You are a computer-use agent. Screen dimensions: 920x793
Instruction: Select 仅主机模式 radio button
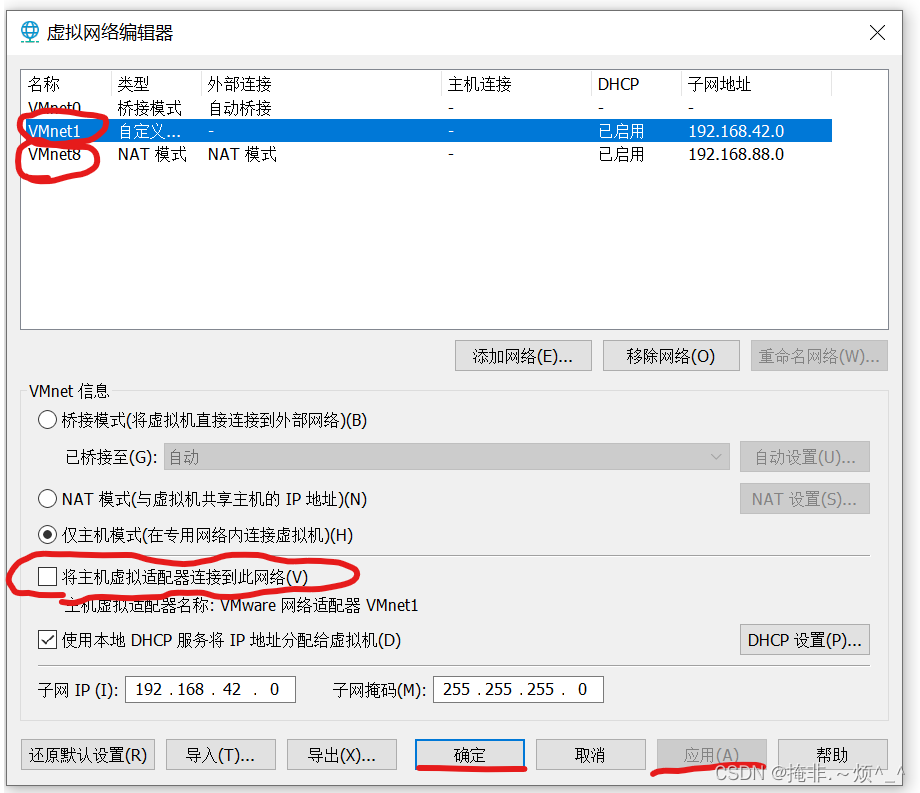[x=47, y=534]
